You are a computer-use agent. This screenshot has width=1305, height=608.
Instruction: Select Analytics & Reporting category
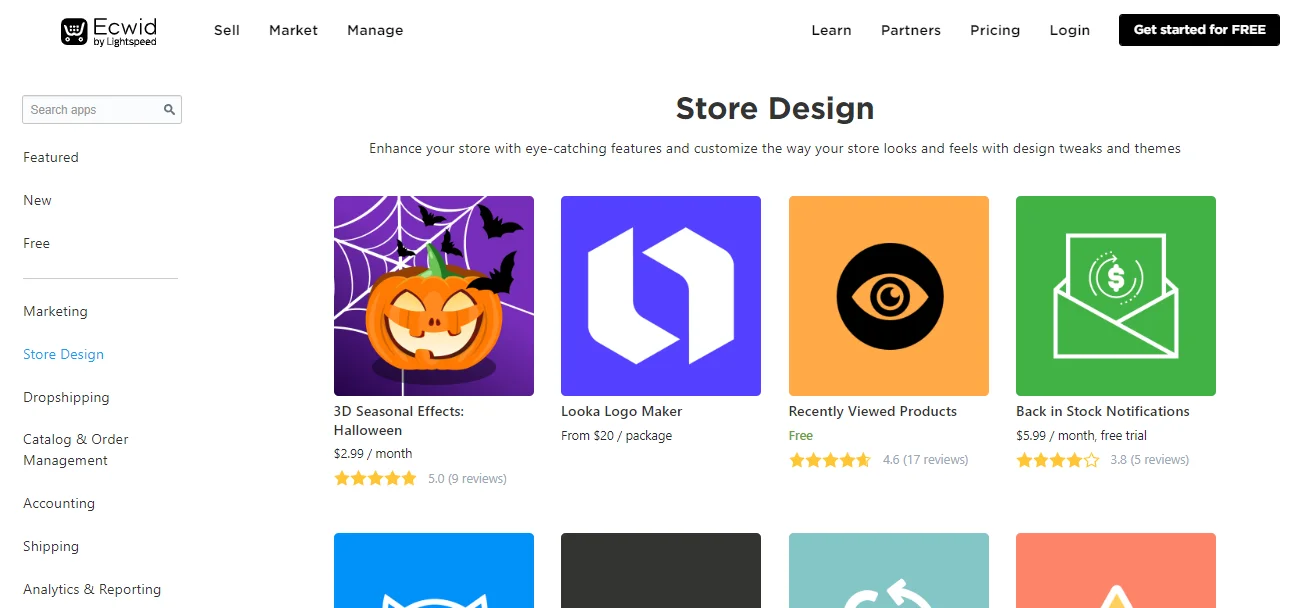point(92,589)
